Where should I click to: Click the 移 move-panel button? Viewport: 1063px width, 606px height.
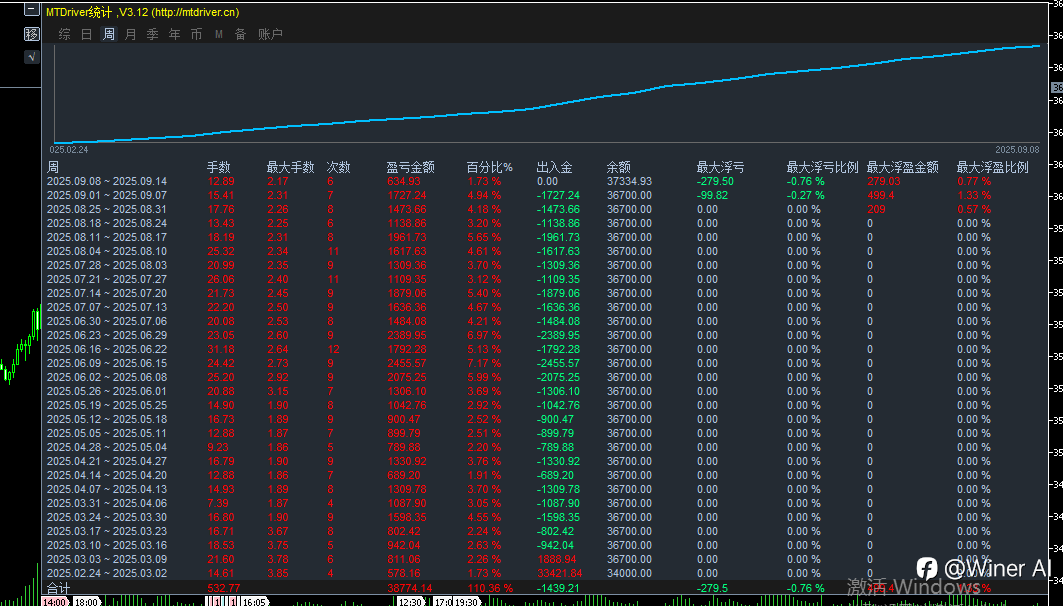pos(32,34)
